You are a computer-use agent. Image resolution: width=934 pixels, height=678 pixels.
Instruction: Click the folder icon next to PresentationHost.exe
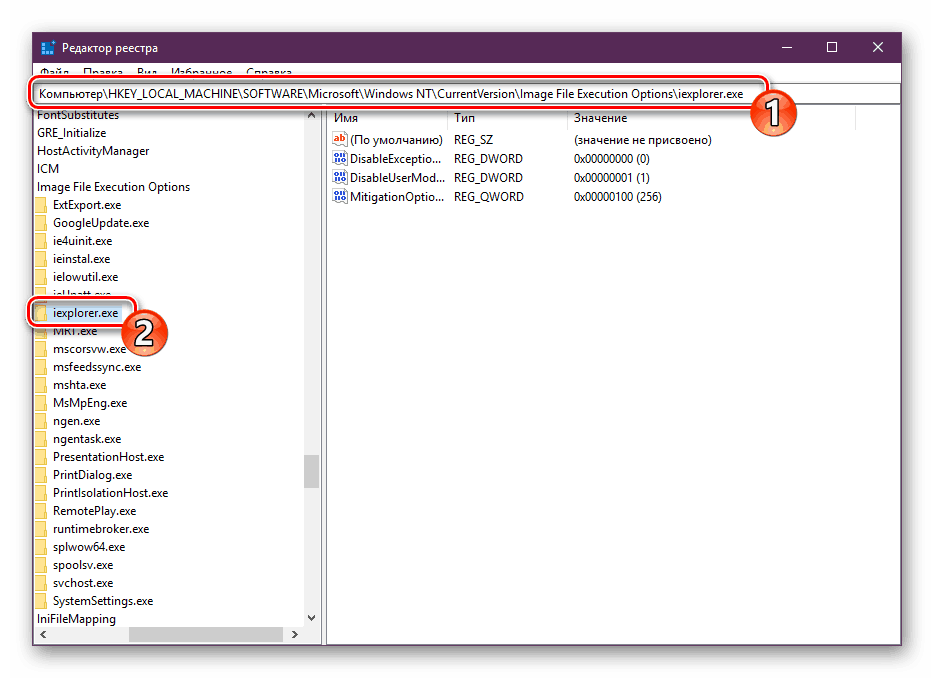[x=41, y=457]
